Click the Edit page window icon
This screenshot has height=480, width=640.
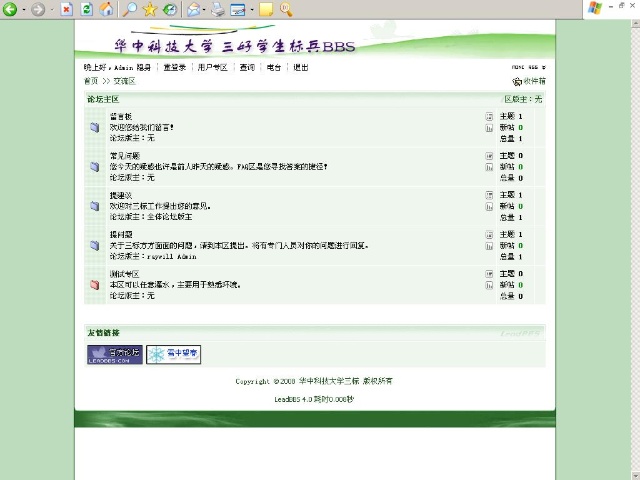tap(238, 9)
